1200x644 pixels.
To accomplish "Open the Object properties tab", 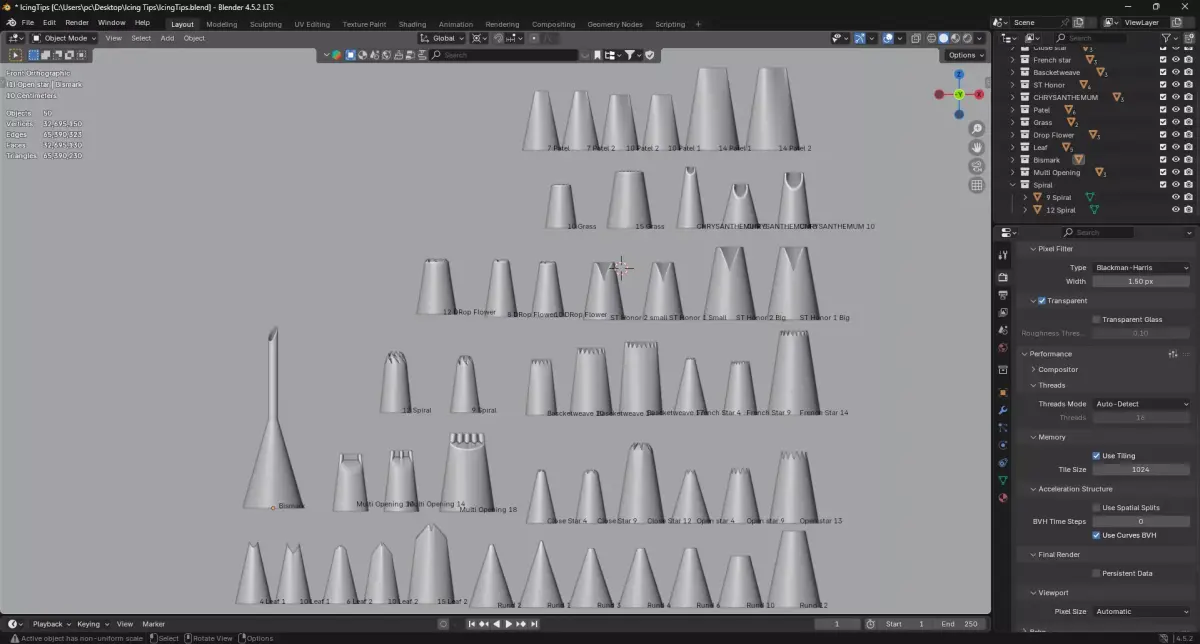I will pos(1003,392).
